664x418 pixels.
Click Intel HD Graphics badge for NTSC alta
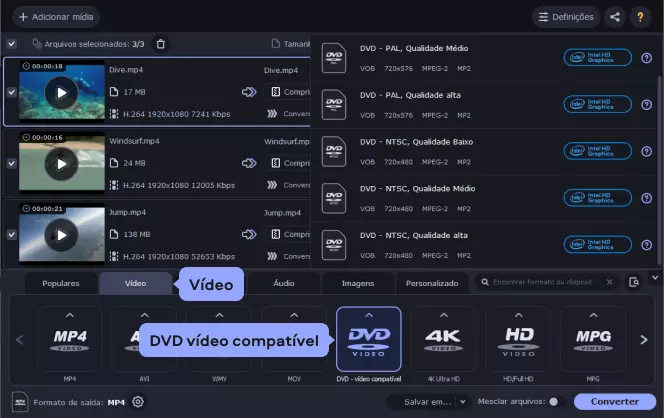(598, 245)
